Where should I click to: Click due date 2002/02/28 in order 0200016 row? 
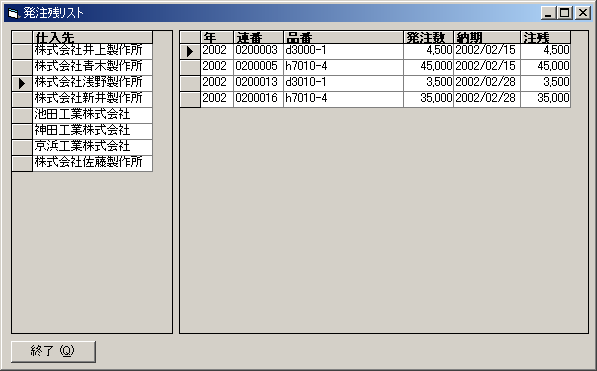click(487, 99)
